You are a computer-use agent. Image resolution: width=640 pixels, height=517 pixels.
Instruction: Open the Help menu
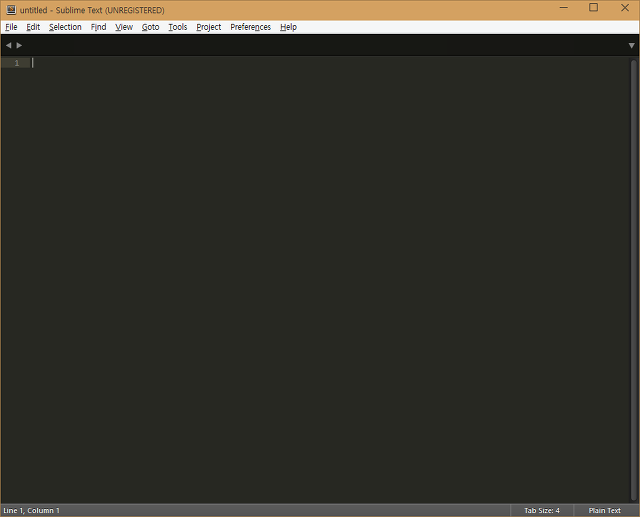tap(288, 27)
